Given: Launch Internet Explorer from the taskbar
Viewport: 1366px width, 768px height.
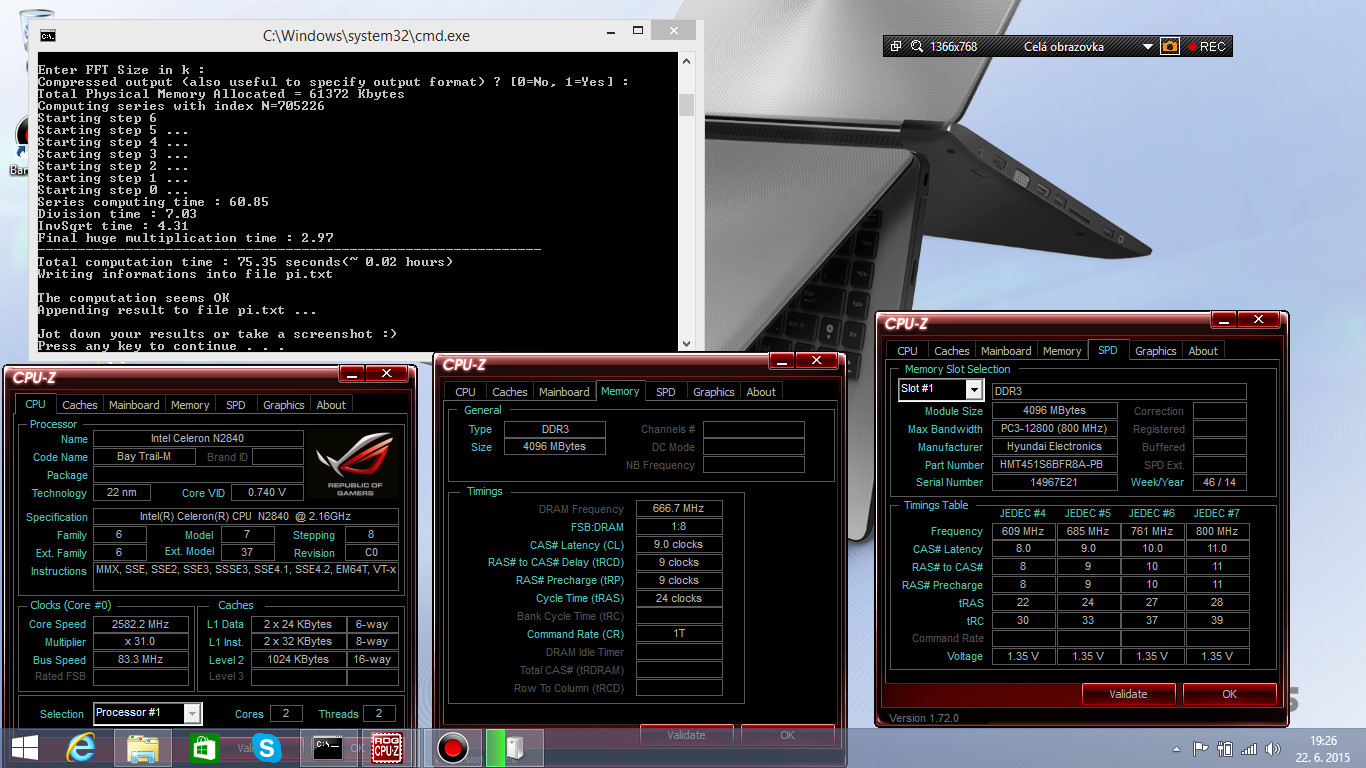Looking at the screenshot, I should pyautogui.click(x=80, y=748).
